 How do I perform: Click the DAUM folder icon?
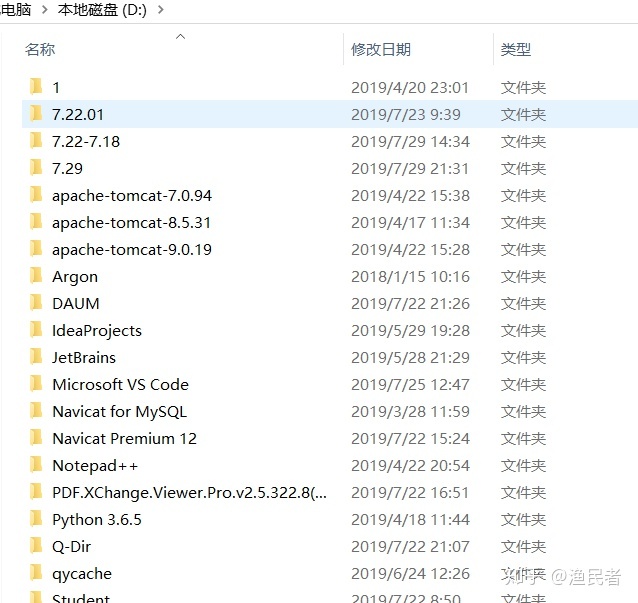coord(36,302)
